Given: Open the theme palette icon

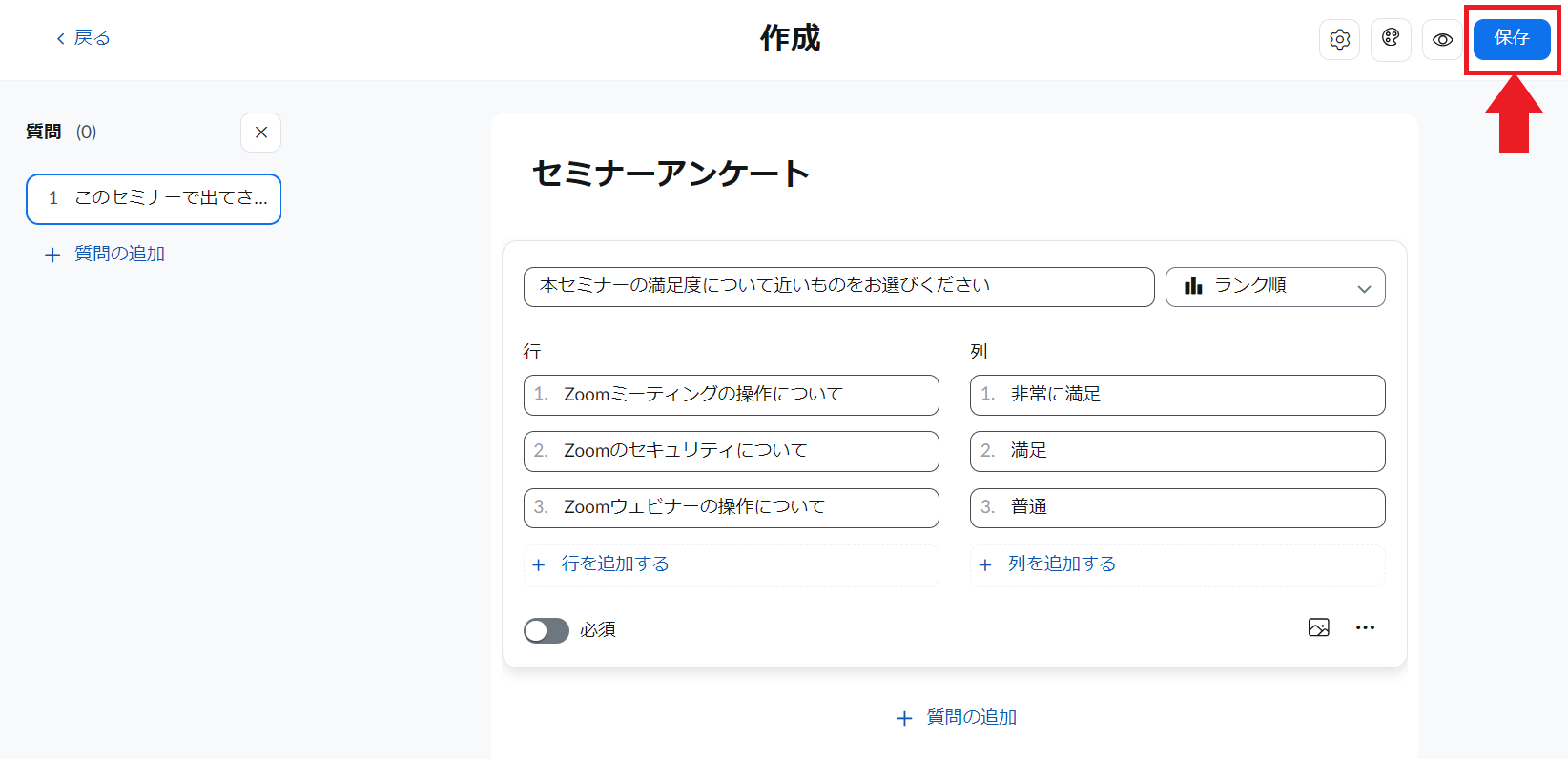Looking at the screenshot, I should pos(1391,40).
